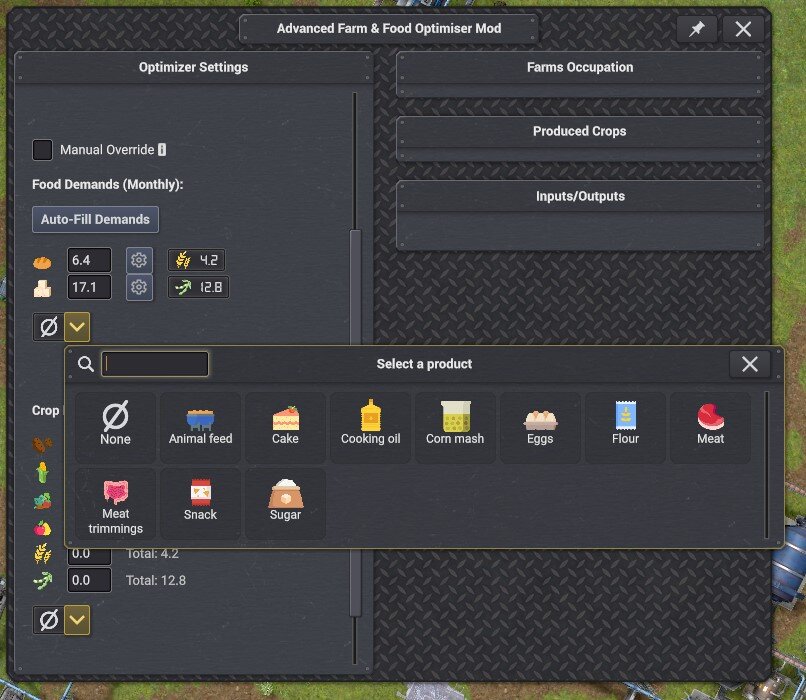Click the Manual Override info icon

[162, 150]
